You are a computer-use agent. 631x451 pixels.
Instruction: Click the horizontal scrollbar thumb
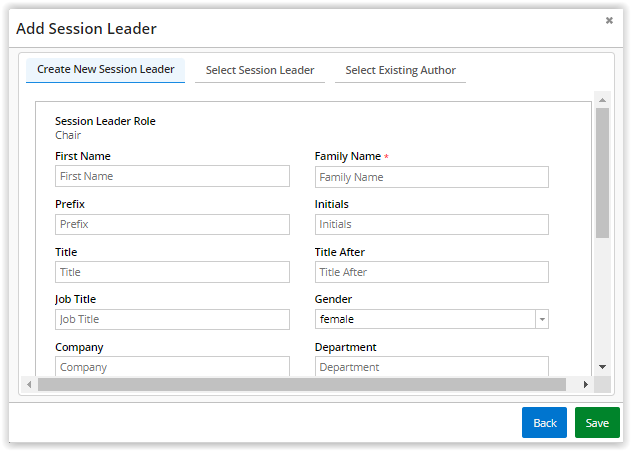click(x=302, y=385)
